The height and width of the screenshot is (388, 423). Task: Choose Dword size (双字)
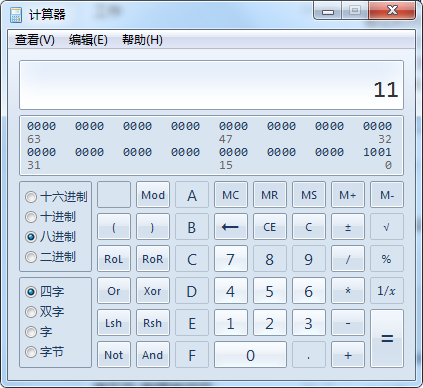click(x=45, y=312)
